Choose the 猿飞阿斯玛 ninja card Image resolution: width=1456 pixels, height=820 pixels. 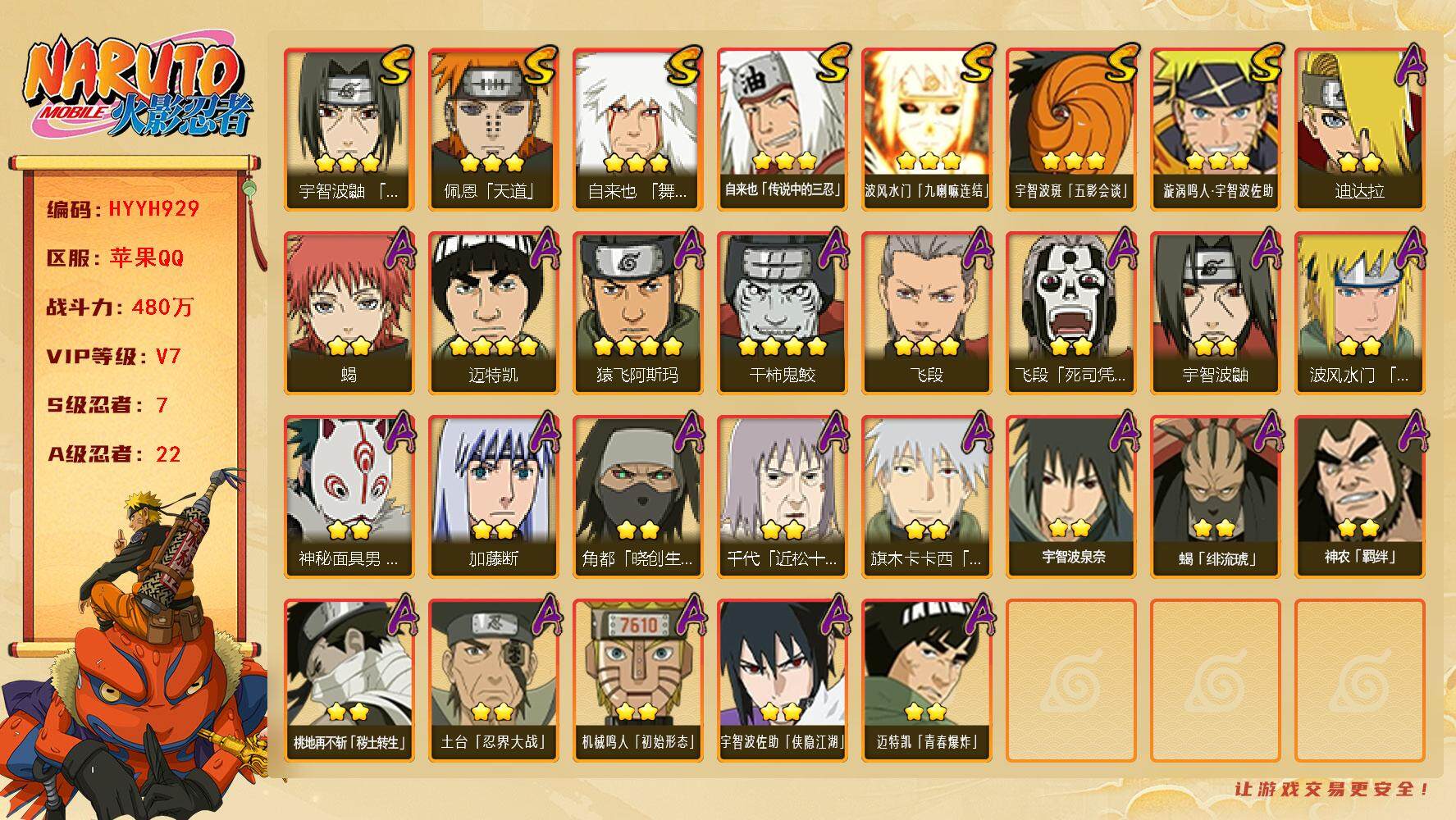[637, 313]
